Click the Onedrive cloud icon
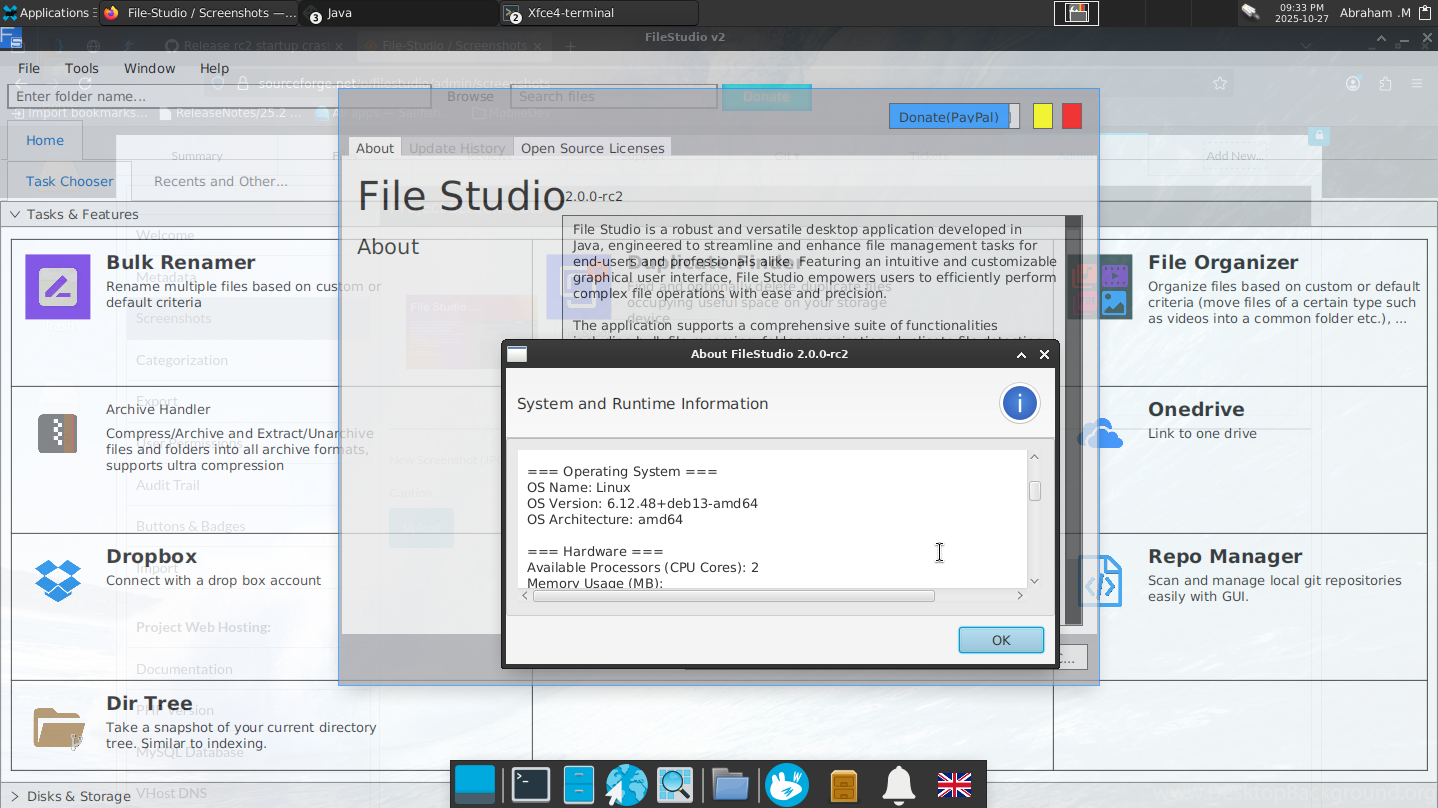This screenshot has height=808, width=1438. 1100,434
